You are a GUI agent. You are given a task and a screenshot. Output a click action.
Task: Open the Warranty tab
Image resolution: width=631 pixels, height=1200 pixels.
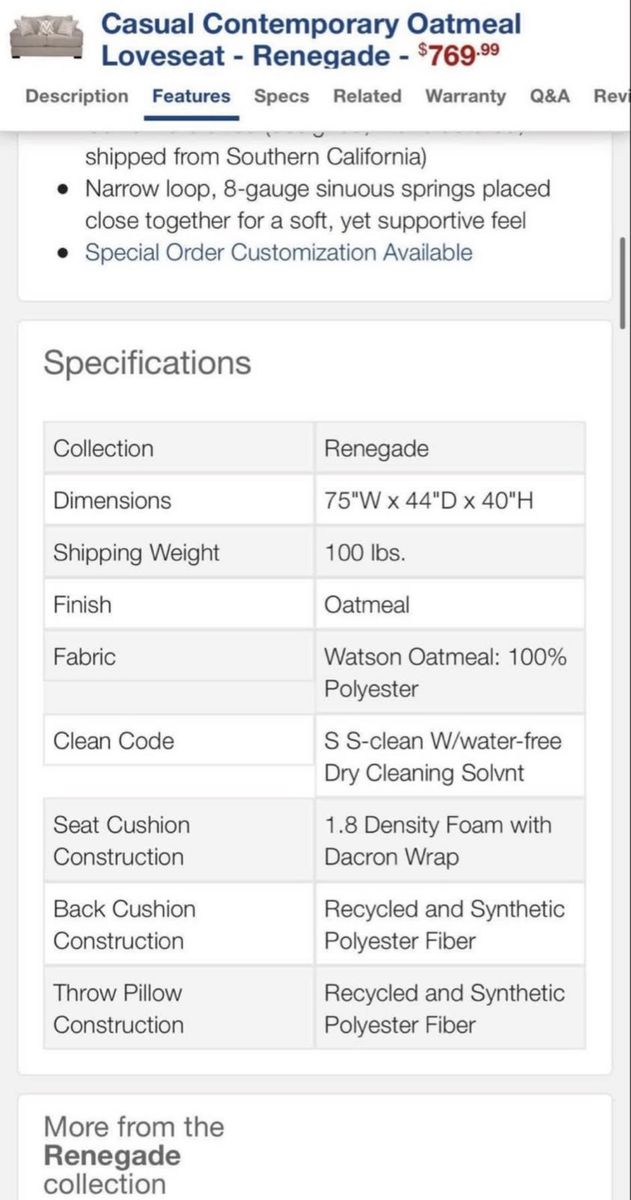[x=465, y=96]
